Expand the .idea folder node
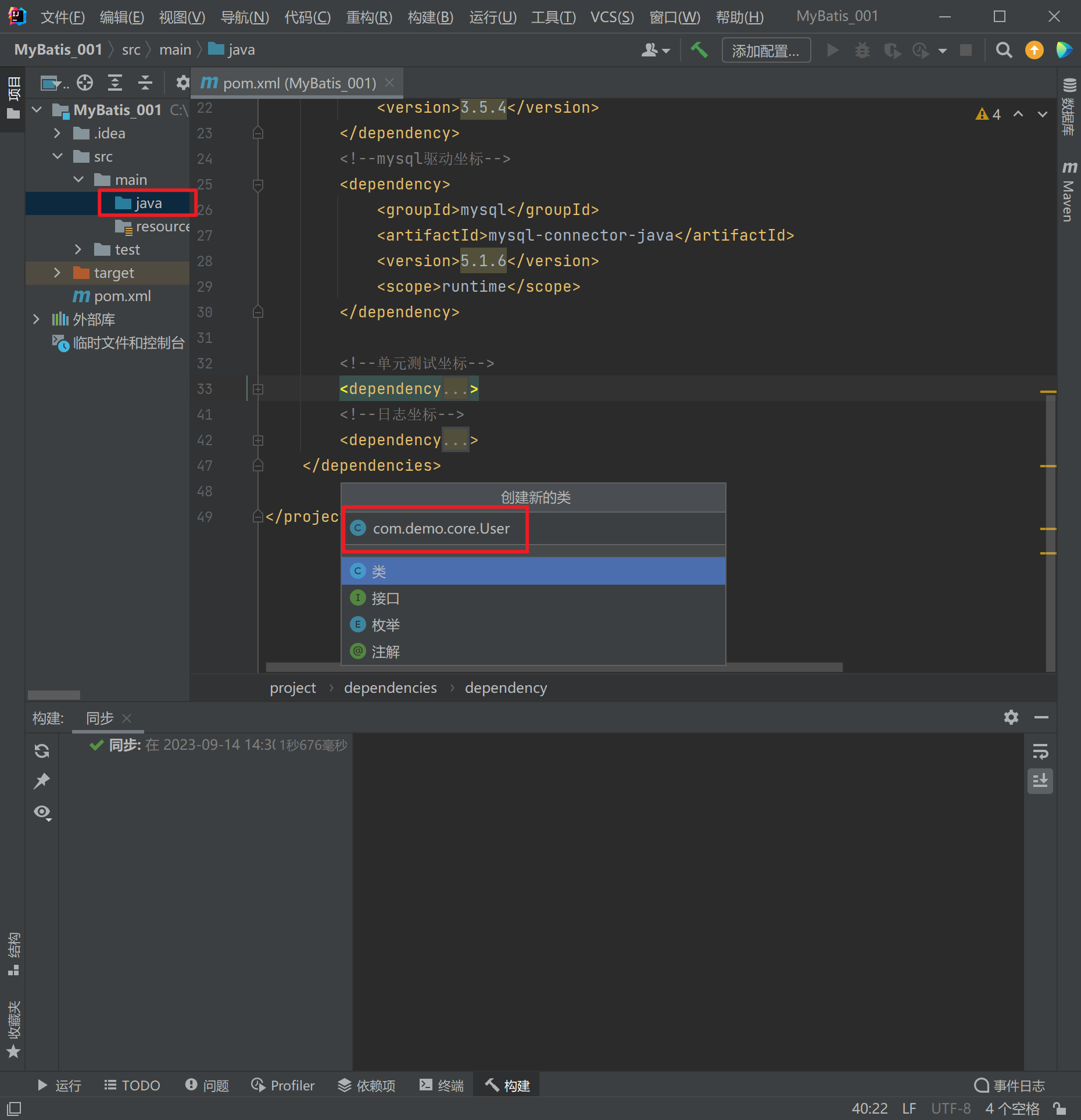 click(x=57, y=133)
